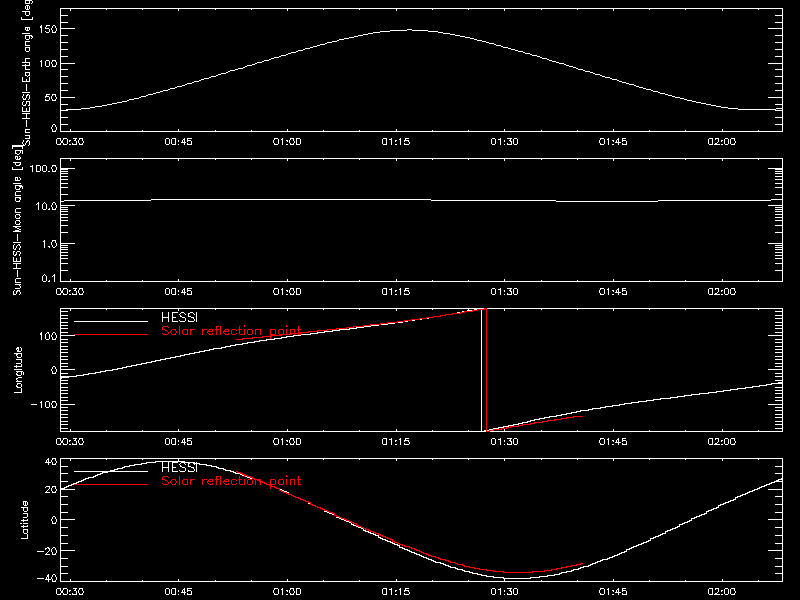Screen dimensions: 800x600
Task: Click the 1.0 tick on Moon angle axis
Action: 49,244
